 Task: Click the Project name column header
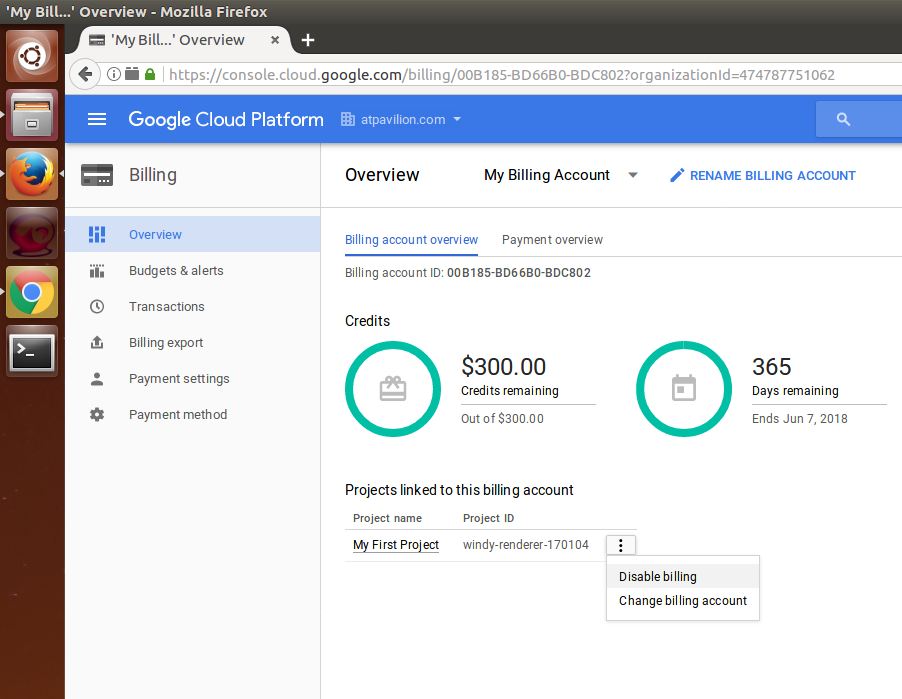click(x=387, y=518)
